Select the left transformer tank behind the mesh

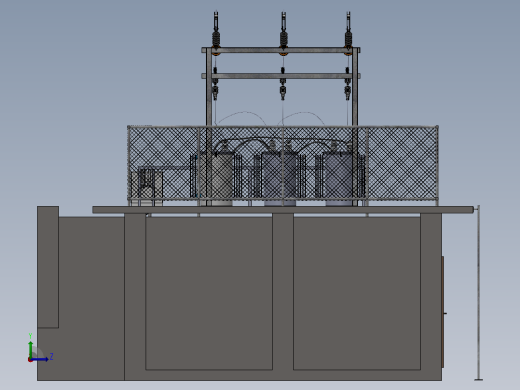click(x=217, y=177)
